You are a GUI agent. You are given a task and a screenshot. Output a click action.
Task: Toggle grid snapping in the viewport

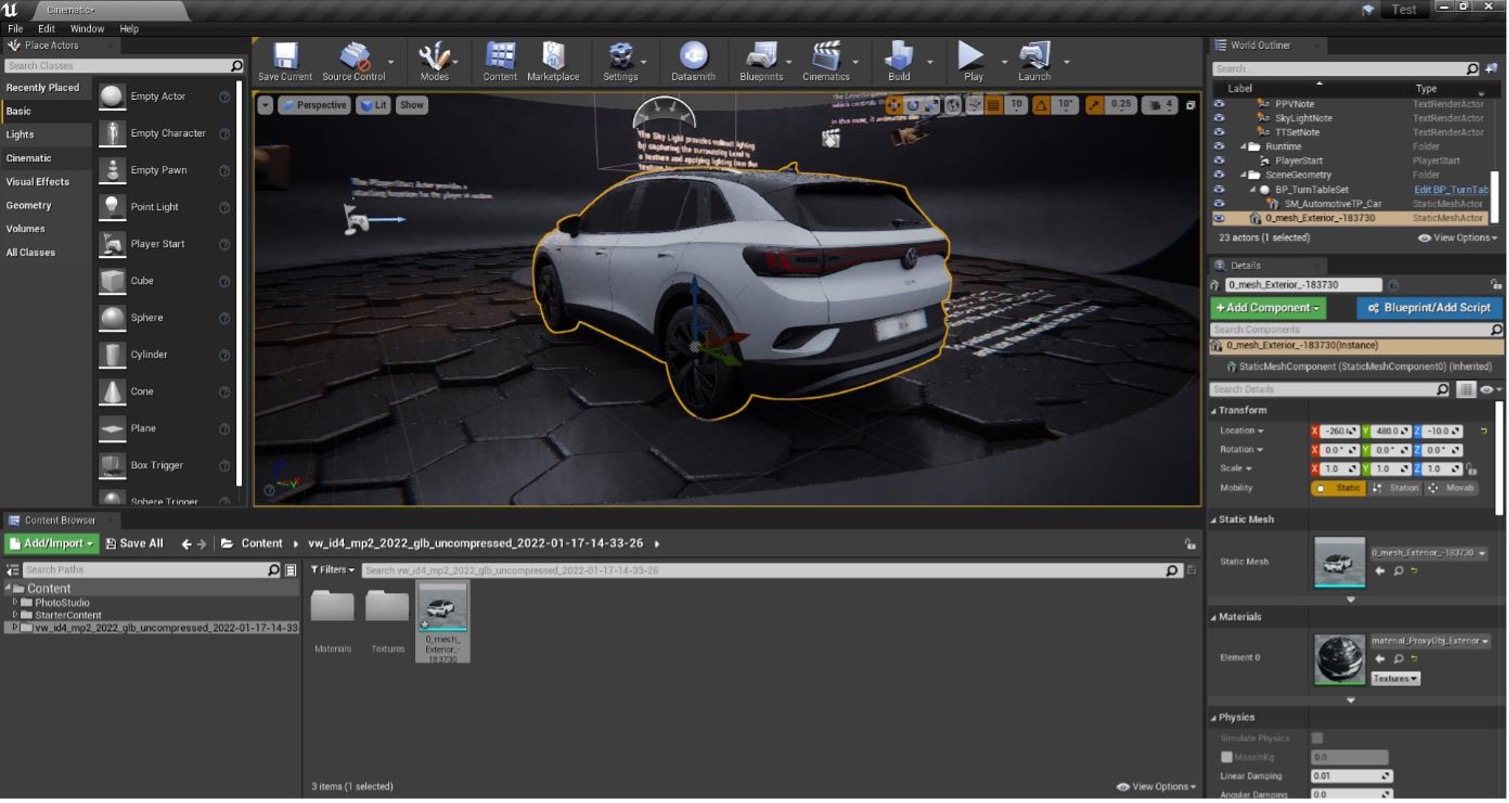[x=994, y=105]
